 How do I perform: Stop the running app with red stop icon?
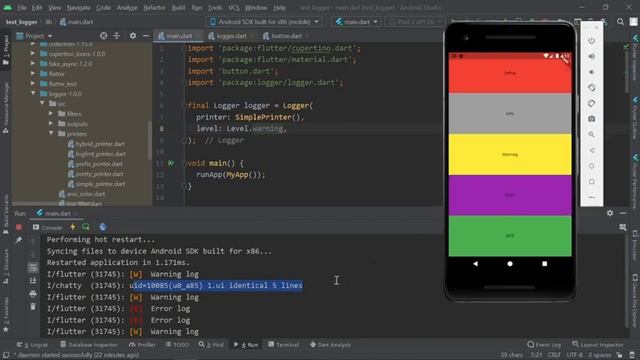click(x=19, y=227)
